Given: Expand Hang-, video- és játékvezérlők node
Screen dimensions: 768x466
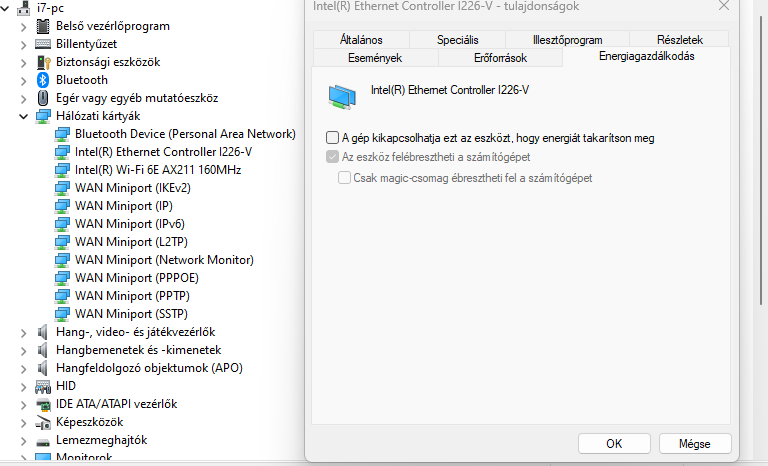Looking at the screenshot, I should 23,333.
